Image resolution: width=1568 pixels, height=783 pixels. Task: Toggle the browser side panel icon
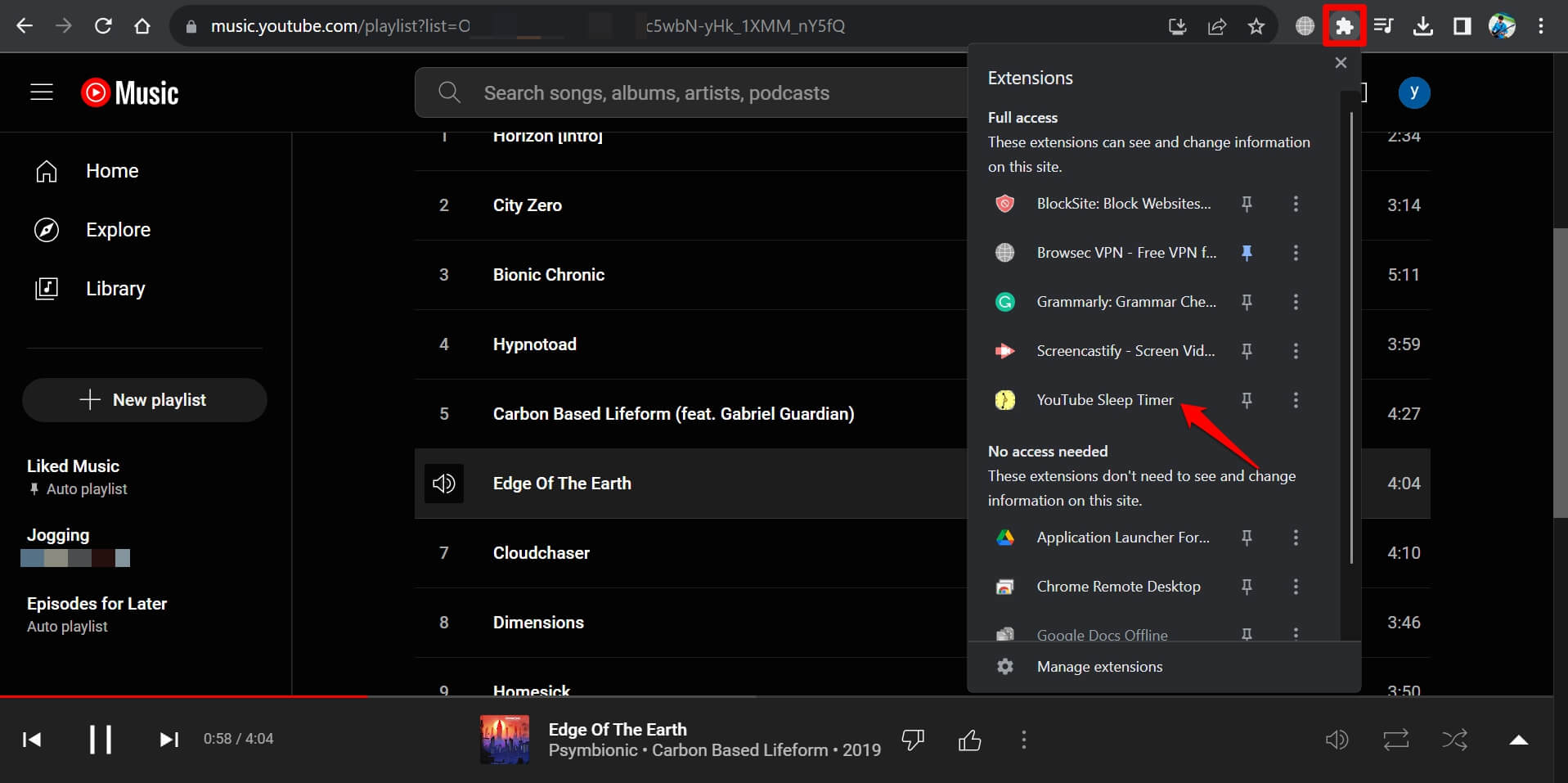click(x=1462, y=26)
